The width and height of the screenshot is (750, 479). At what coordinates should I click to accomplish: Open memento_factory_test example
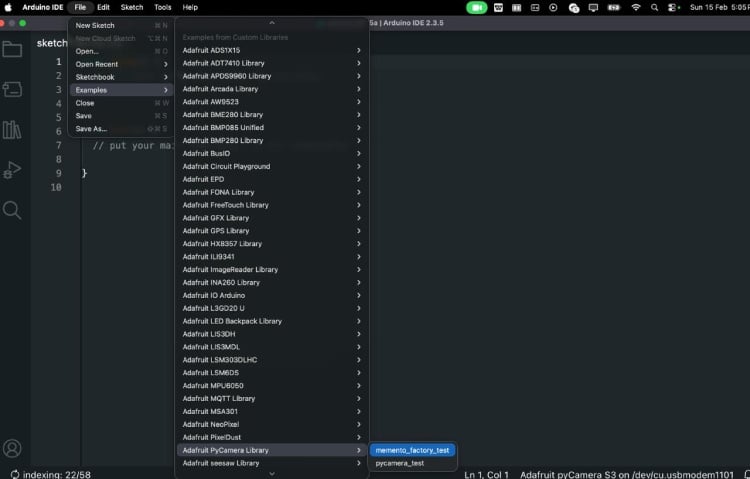(x=412, y=450)
